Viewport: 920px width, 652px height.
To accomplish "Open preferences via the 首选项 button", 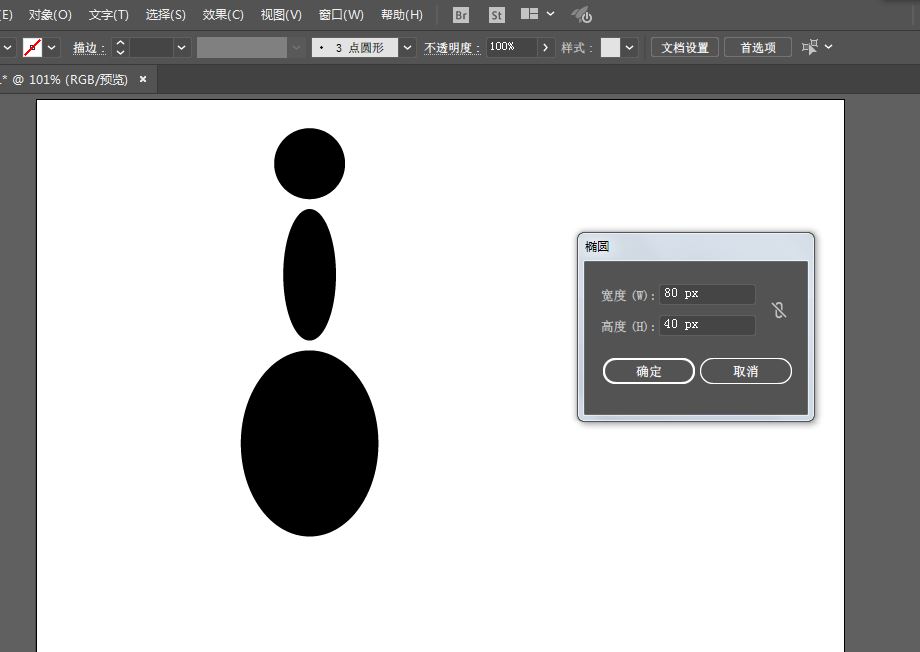I will [758, 46].
